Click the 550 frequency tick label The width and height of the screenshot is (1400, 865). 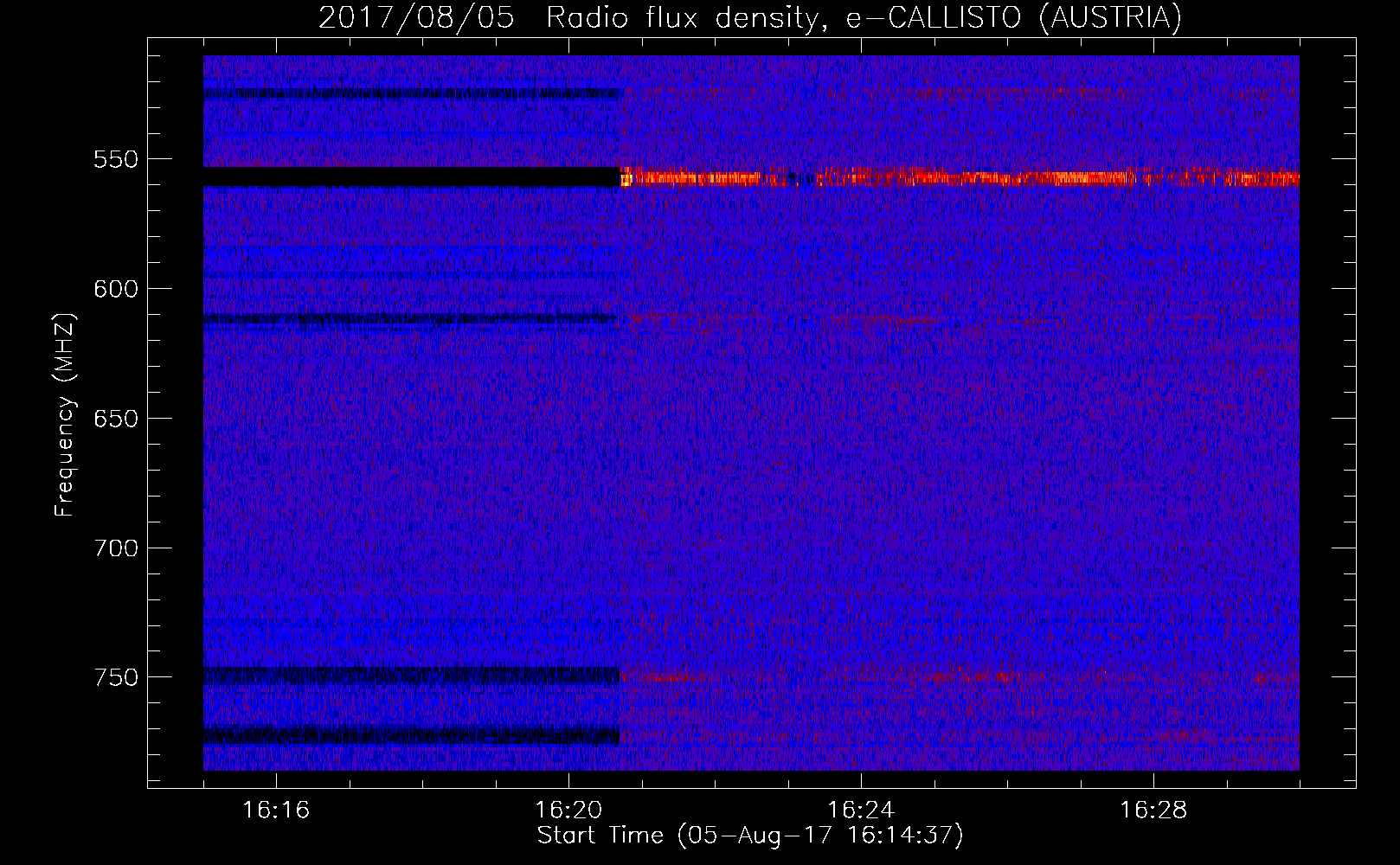[116, 159]
